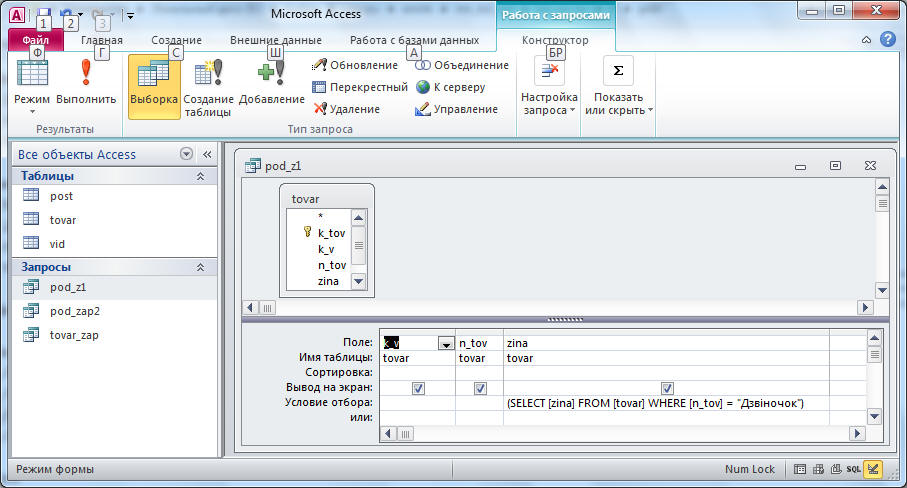This screenshot has height=488, width=907.
Task: Open the Настройка запроса group
Action: coord(549,87)
